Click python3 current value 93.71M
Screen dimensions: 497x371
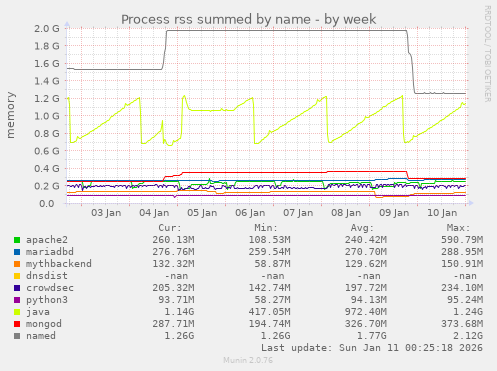(176, 300)
